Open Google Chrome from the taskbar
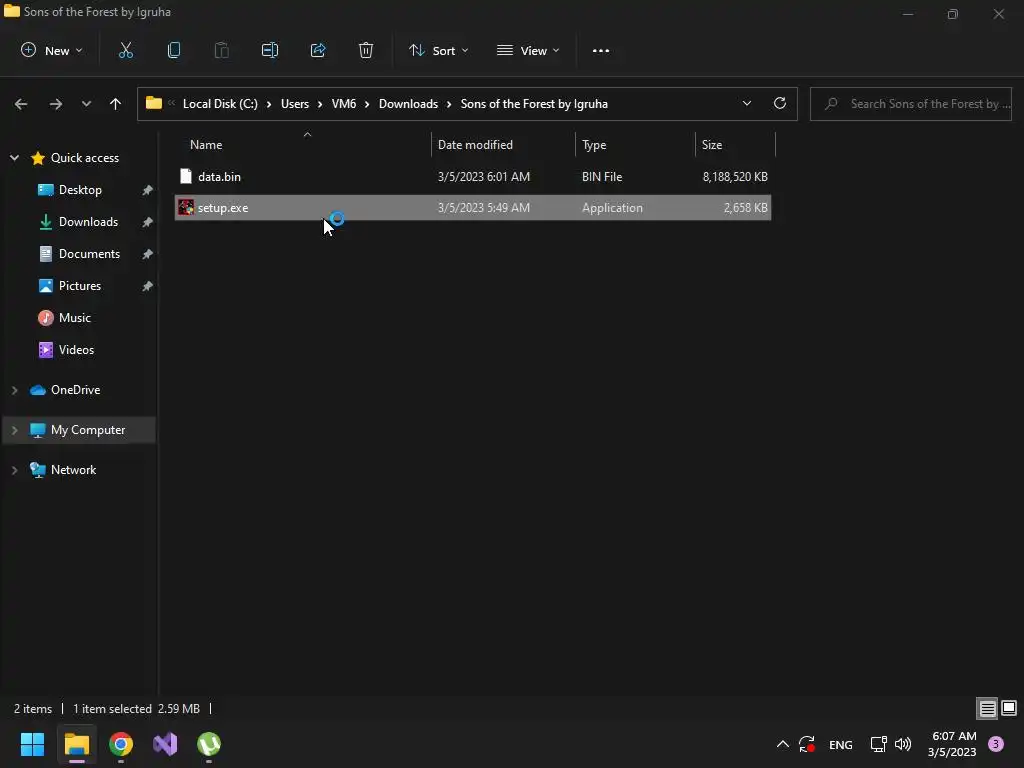 point(121,744)
